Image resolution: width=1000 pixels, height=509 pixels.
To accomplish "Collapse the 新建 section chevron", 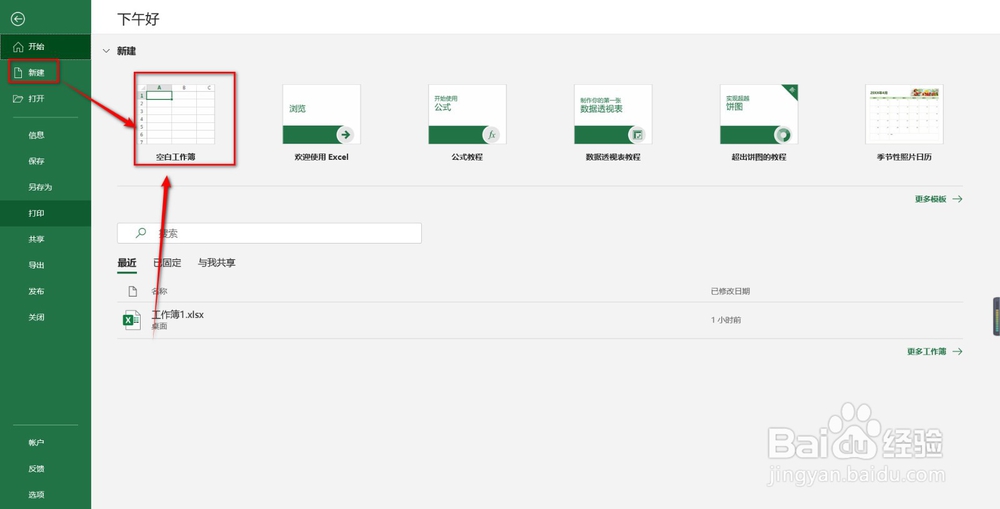I will pos(107,51).
